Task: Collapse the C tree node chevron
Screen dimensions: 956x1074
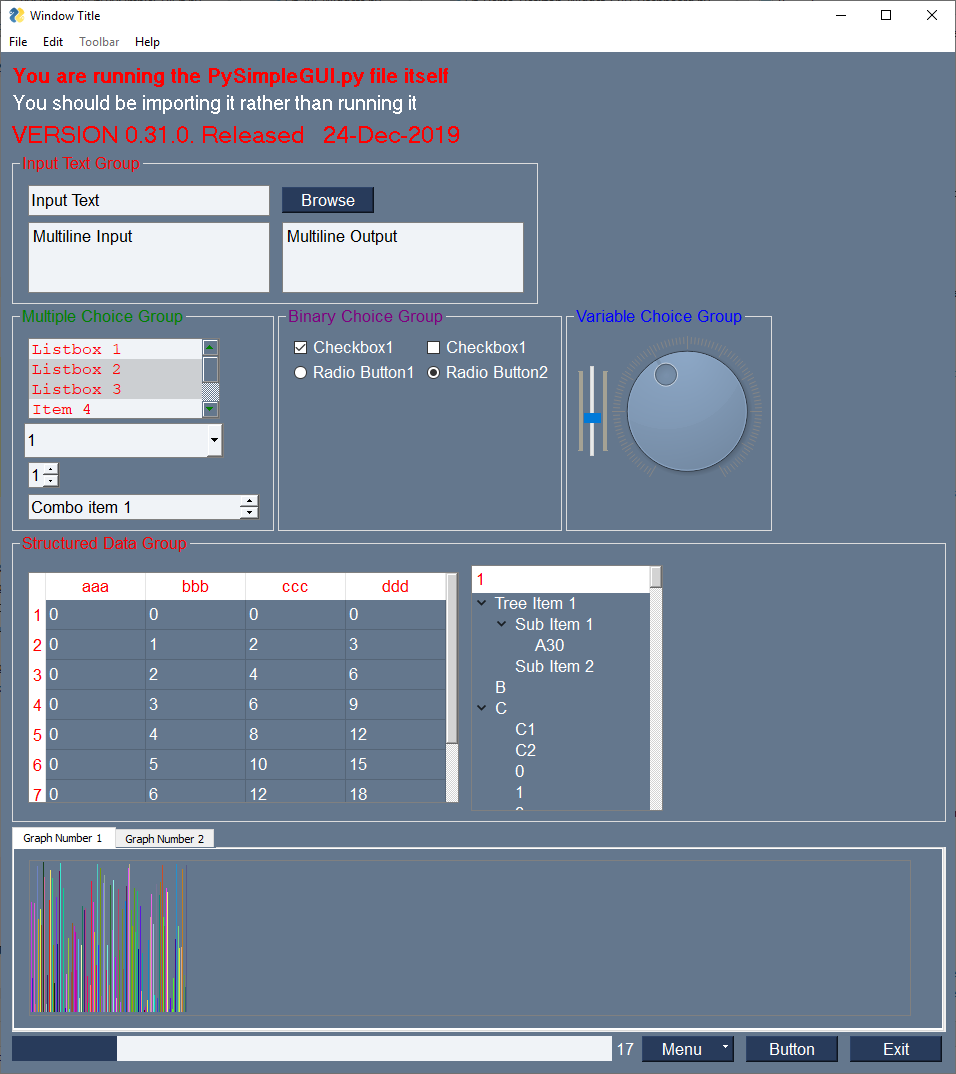Action: 481,708
